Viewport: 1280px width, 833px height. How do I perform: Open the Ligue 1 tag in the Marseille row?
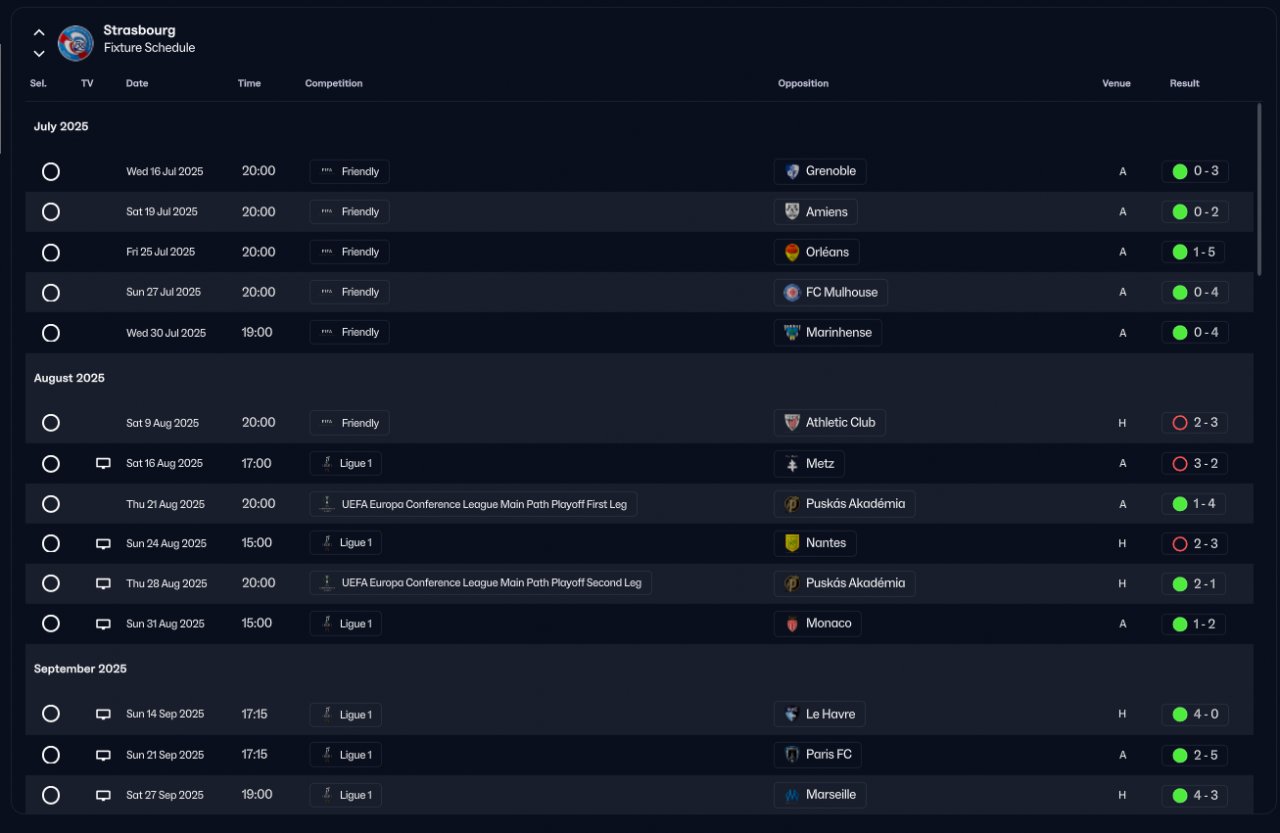[x=345, y=795]
